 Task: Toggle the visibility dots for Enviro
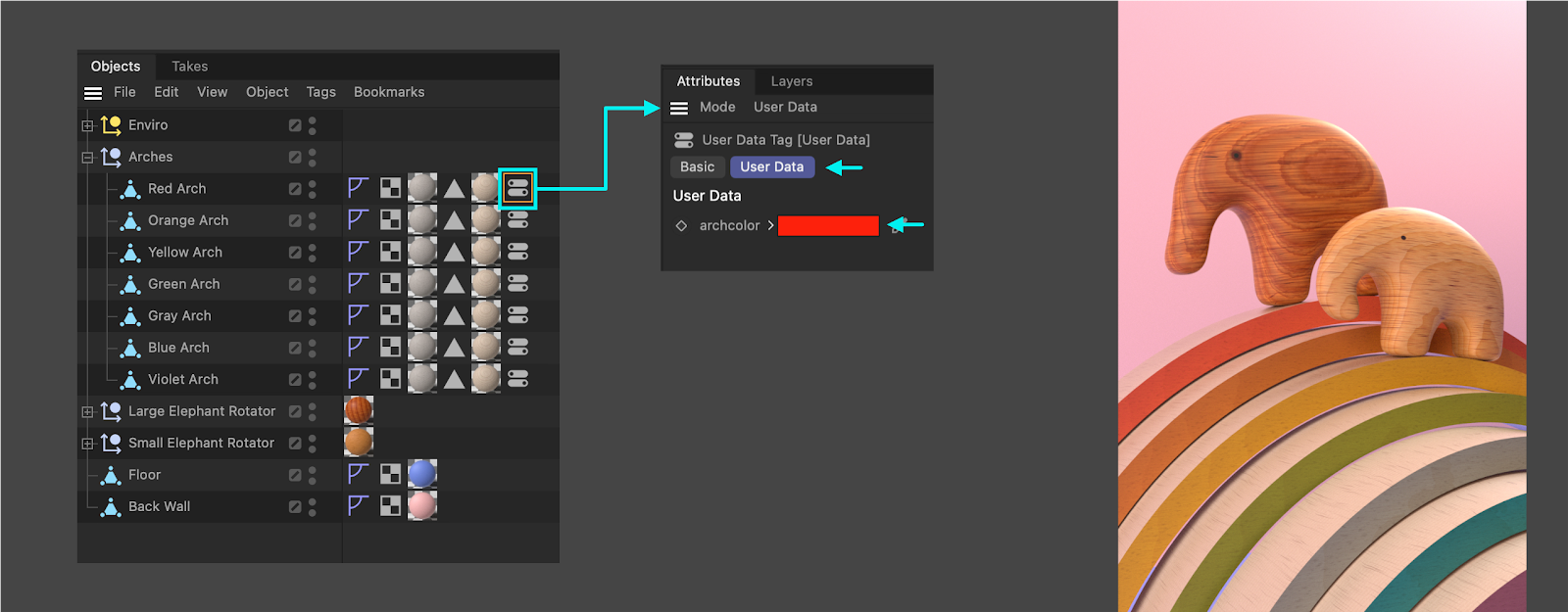tap(313, 125)
